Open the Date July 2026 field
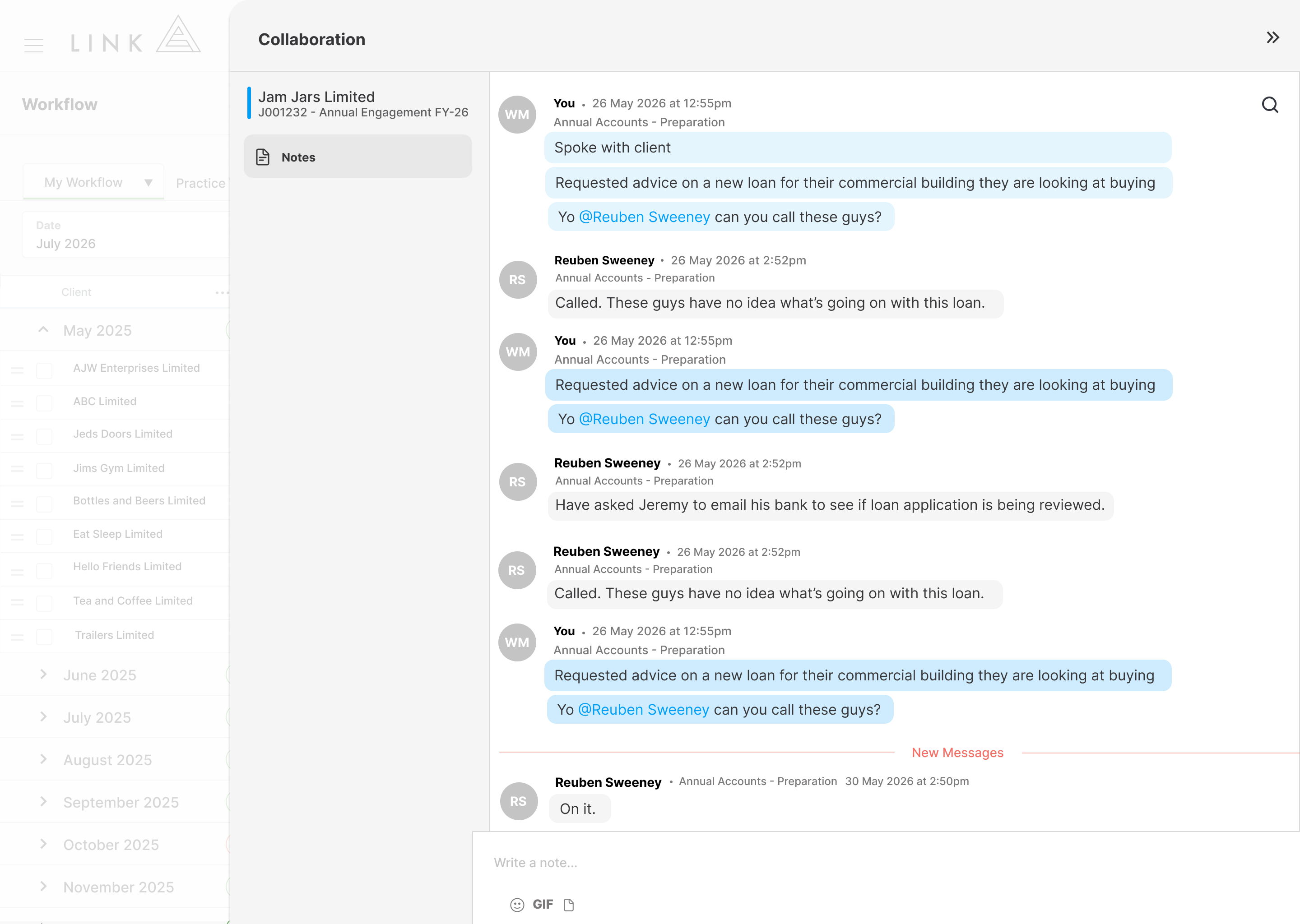 click(x=126, y=235)
